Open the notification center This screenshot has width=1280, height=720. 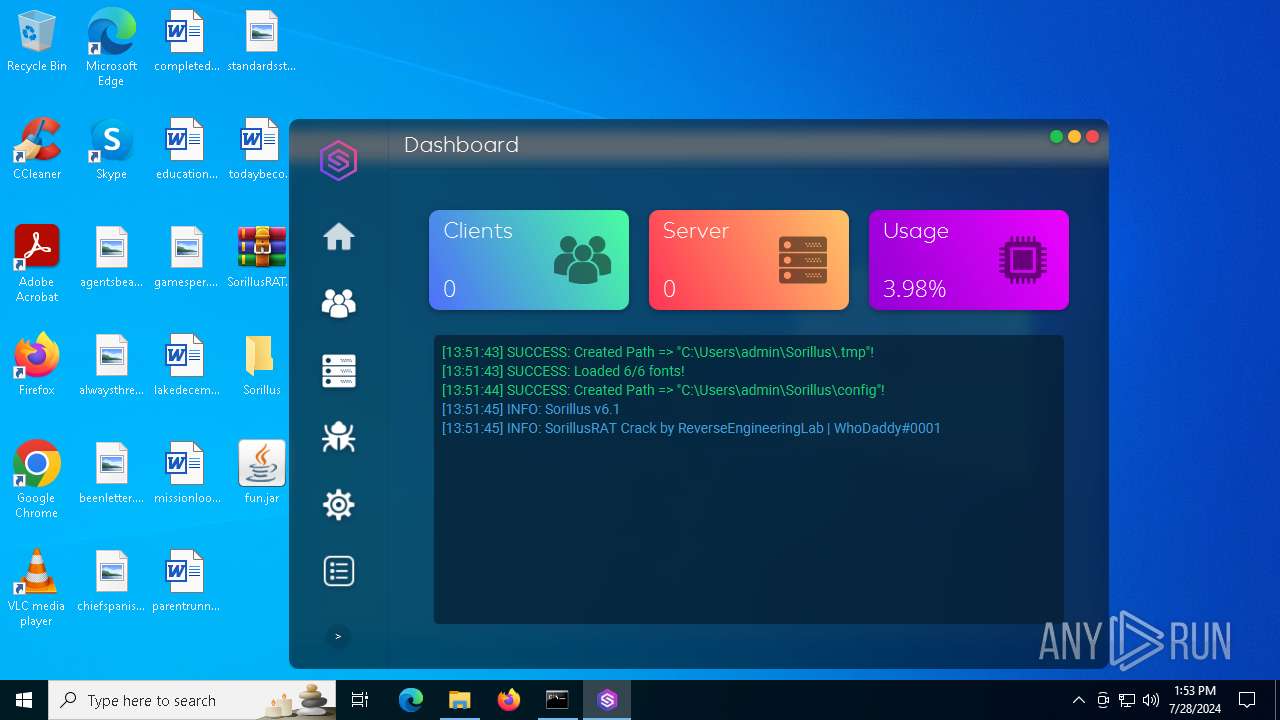[1247, 700]
